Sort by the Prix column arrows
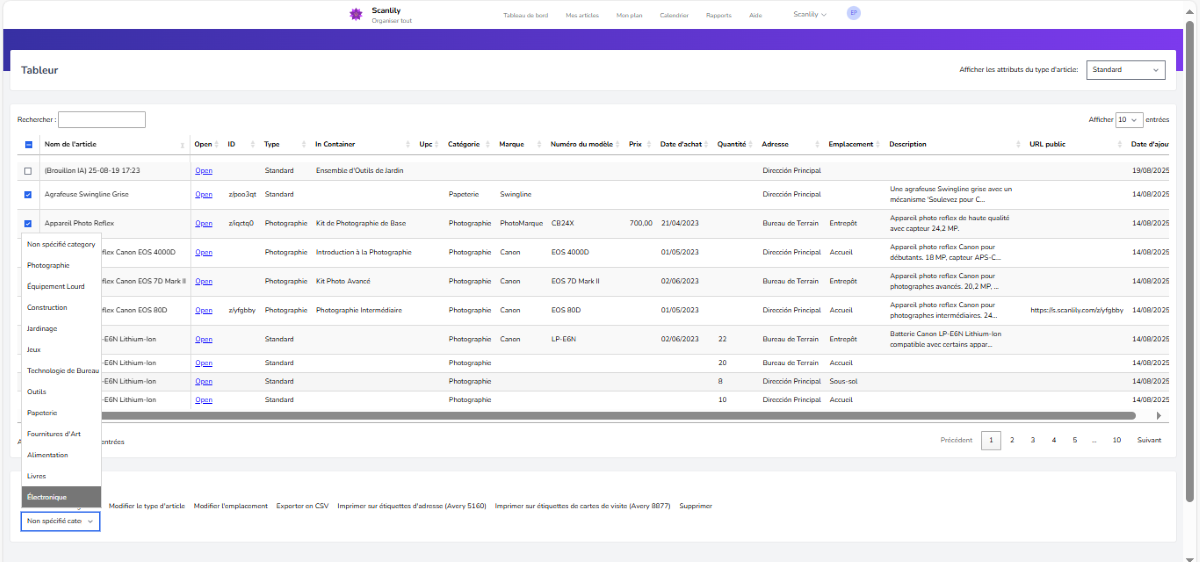The width and height of the screenshot is (1200, 562). tap(649, 145)
